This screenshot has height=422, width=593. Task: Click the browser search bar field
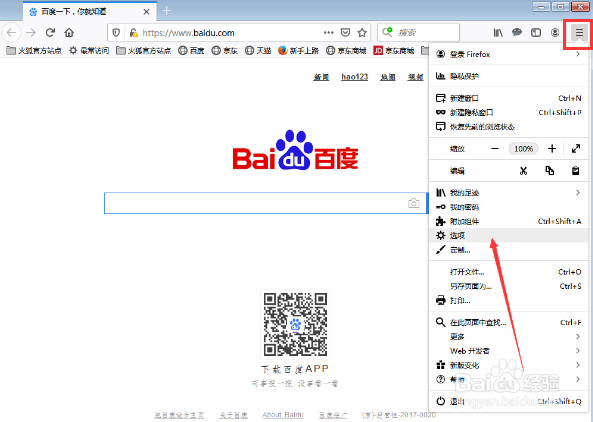point(418,33)
